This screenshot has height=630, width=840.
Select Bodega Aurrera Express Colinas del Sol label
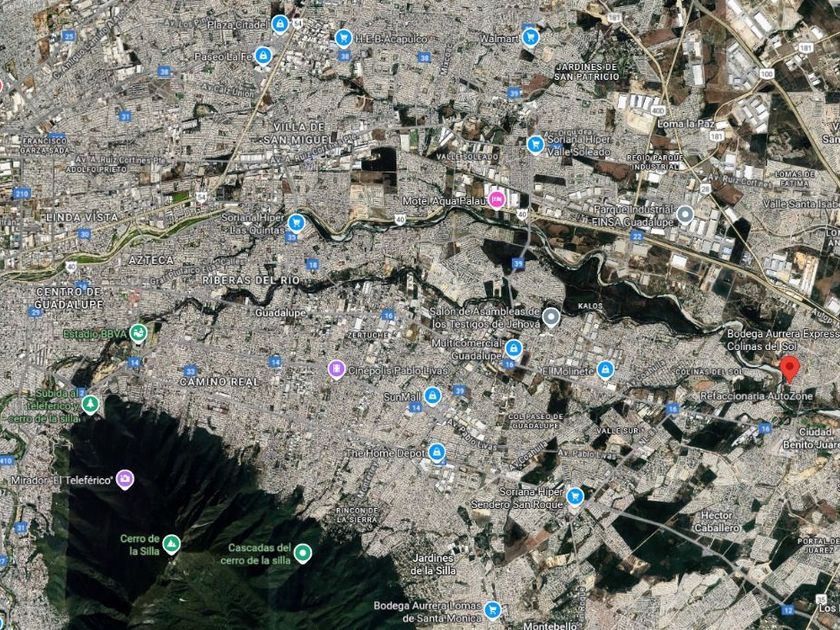783,340
